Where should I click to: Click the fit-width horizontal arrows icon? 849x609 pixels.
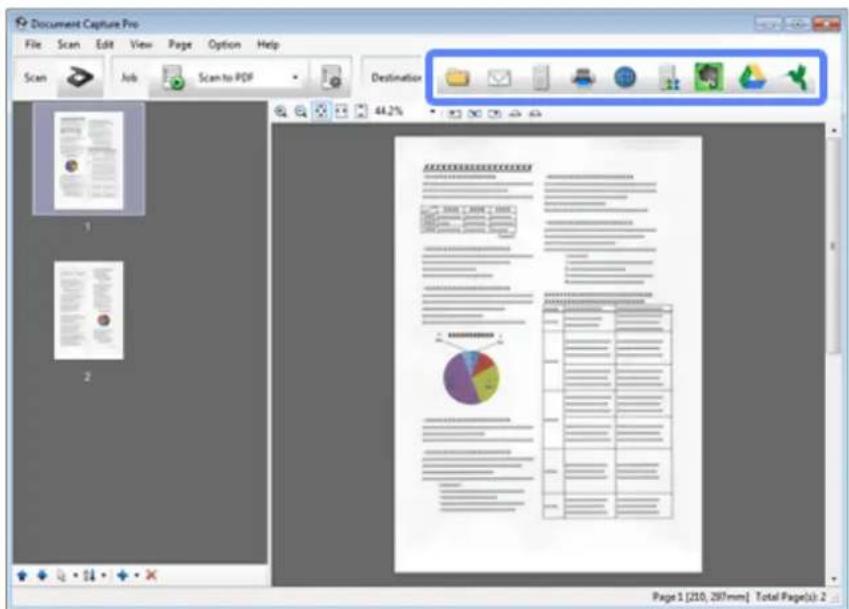pyautogui.click(x=341, y=112)
